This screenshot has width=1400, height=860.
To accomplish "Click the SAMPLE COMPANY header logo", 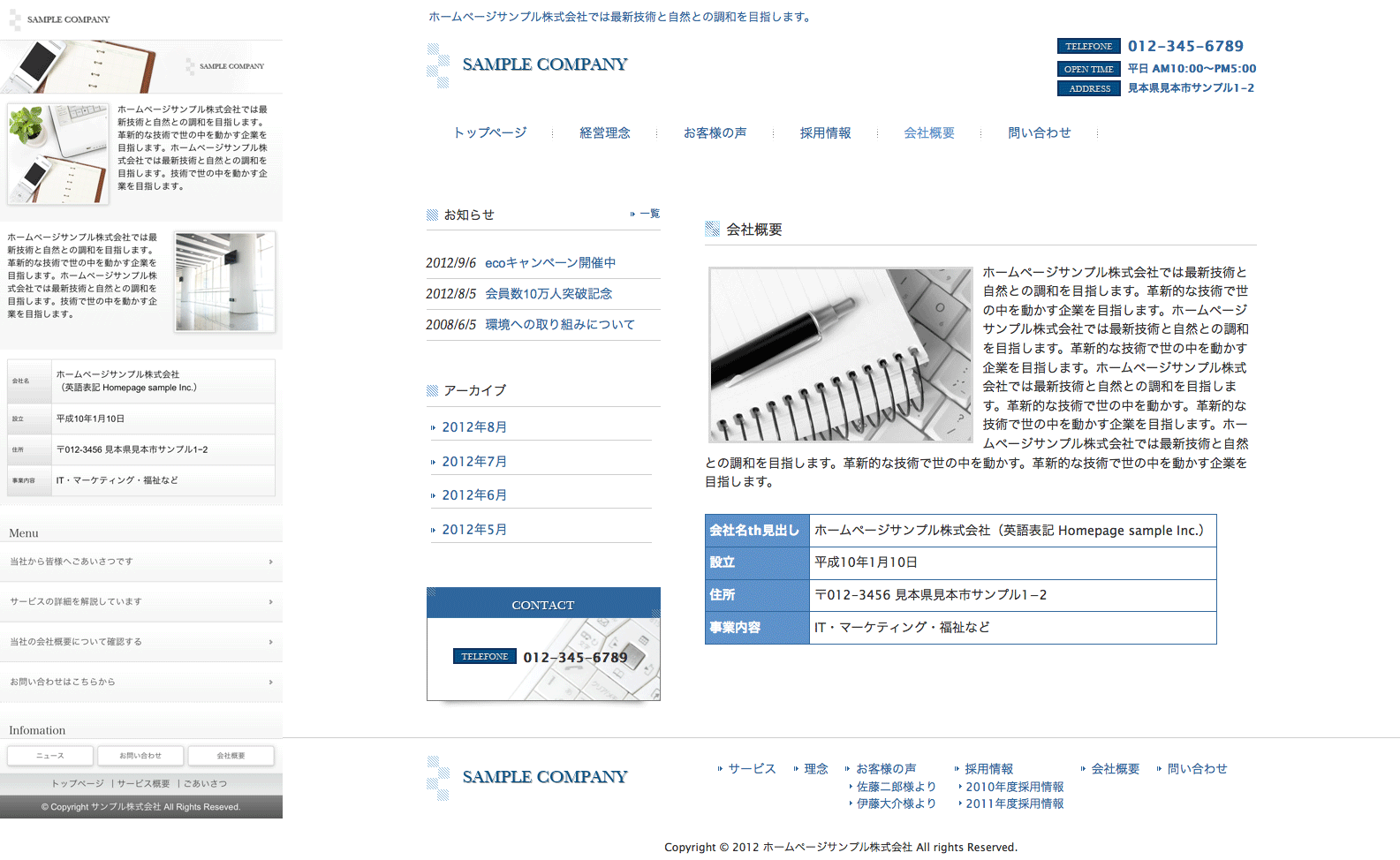I will [x=527, y=65].
